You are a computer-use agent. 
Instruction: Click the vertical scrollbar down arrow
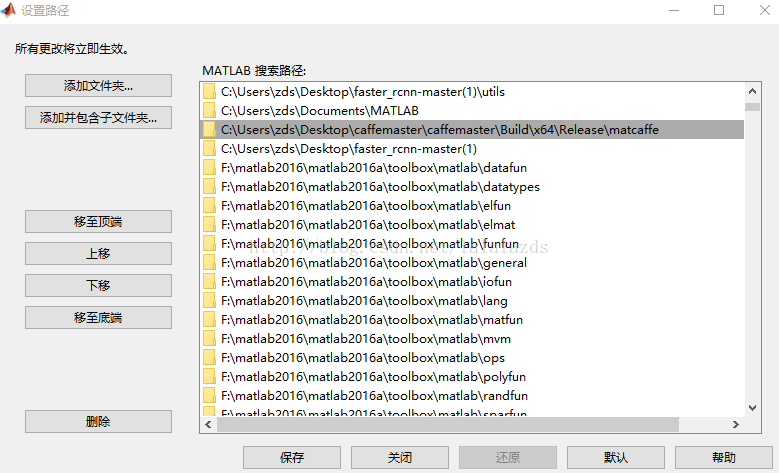(752, 408)
